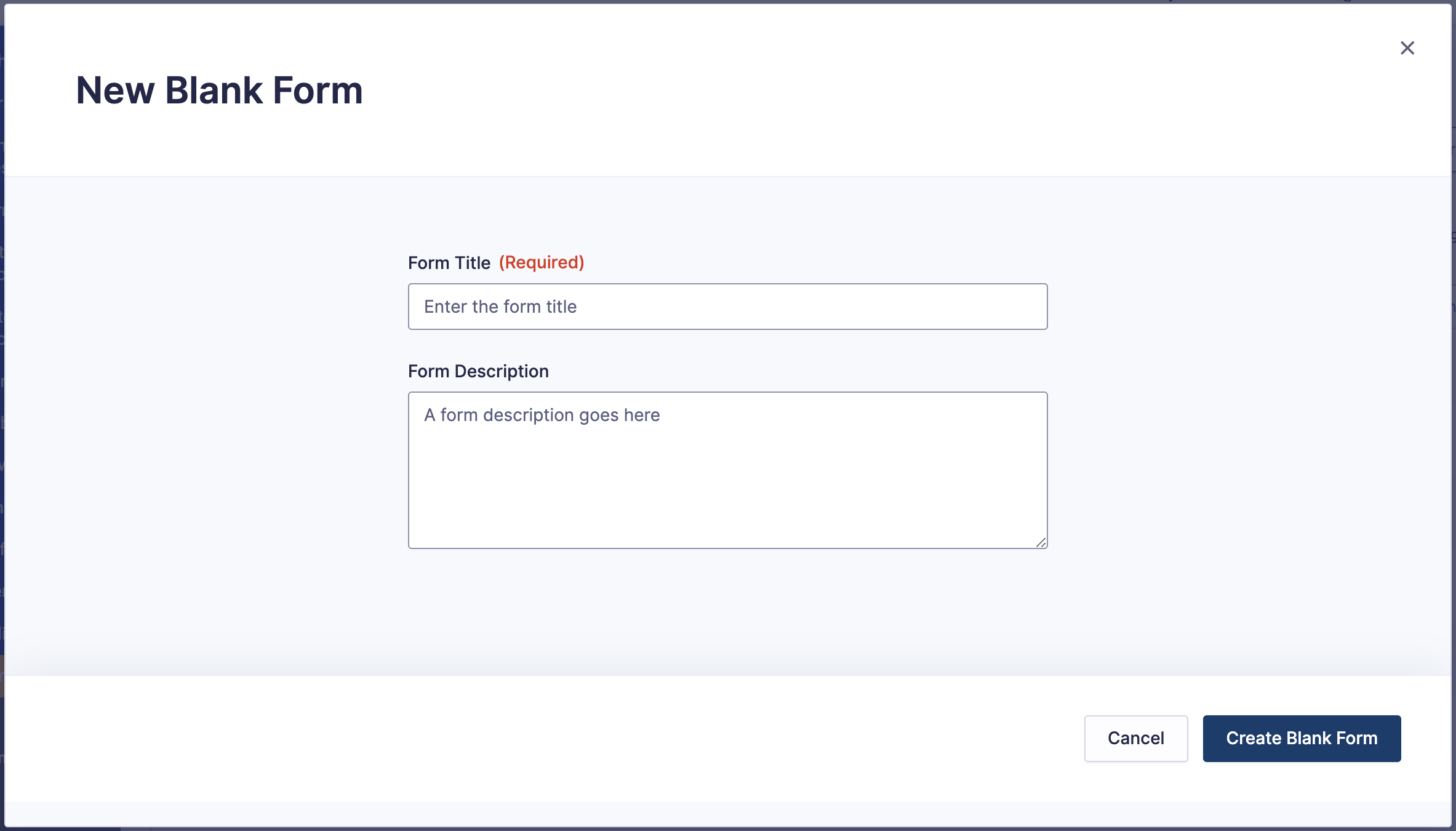1456x831 pixels.
Task: Click the diagonal resize grip of textarea
Action: [x=1041, y=542]
